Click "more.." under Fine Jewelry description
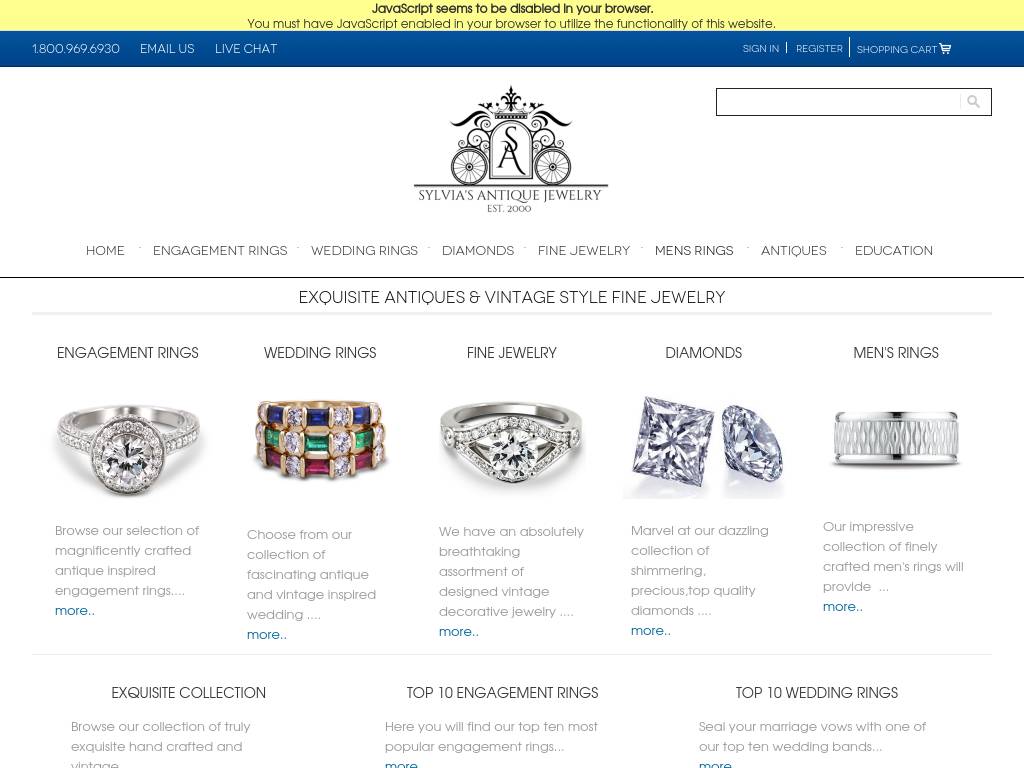This screenshot has width=1024, height=768. pyautogui.click(x=458, y=632)
